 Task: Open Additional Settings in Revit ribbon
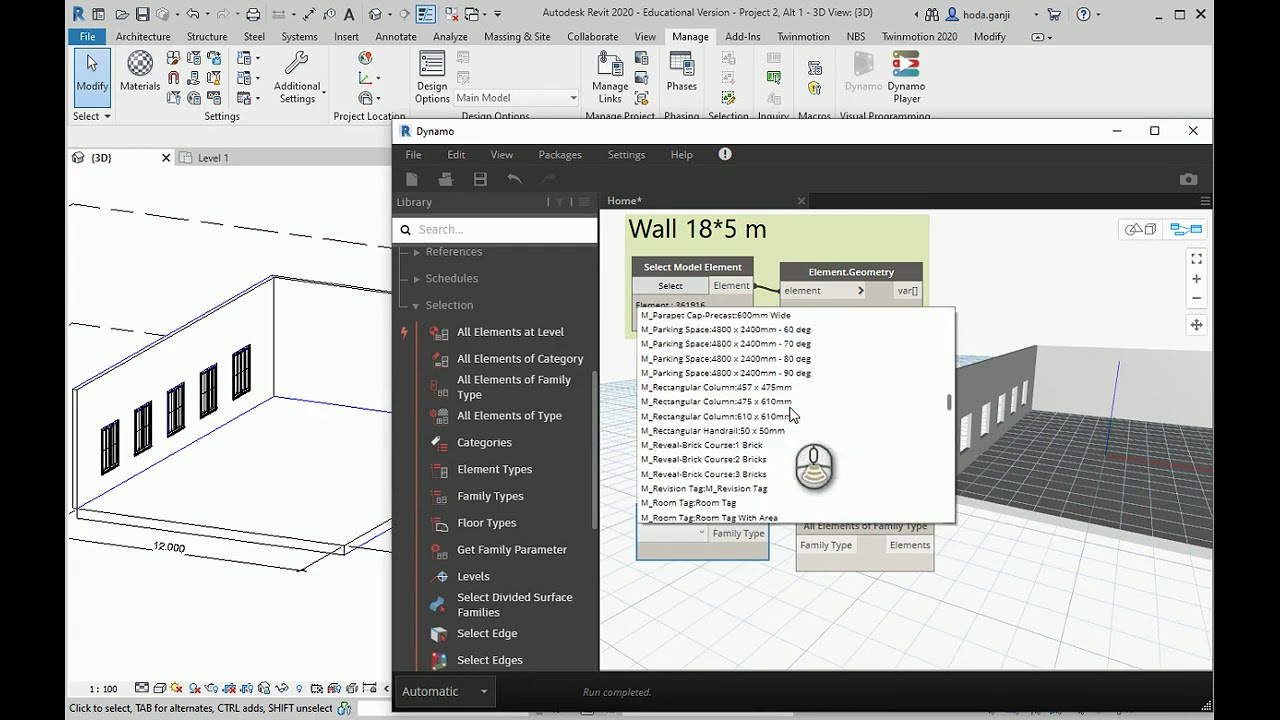(x=297, y=78)
